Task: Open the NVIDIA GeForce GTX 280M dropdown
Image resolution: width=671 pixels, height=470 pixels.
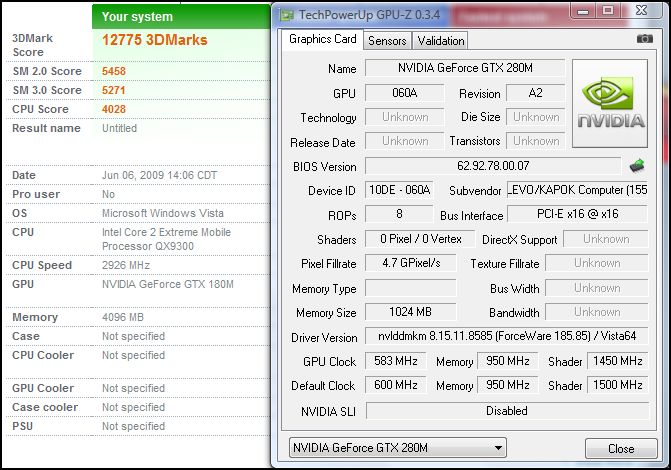Action: pos(398,448)
